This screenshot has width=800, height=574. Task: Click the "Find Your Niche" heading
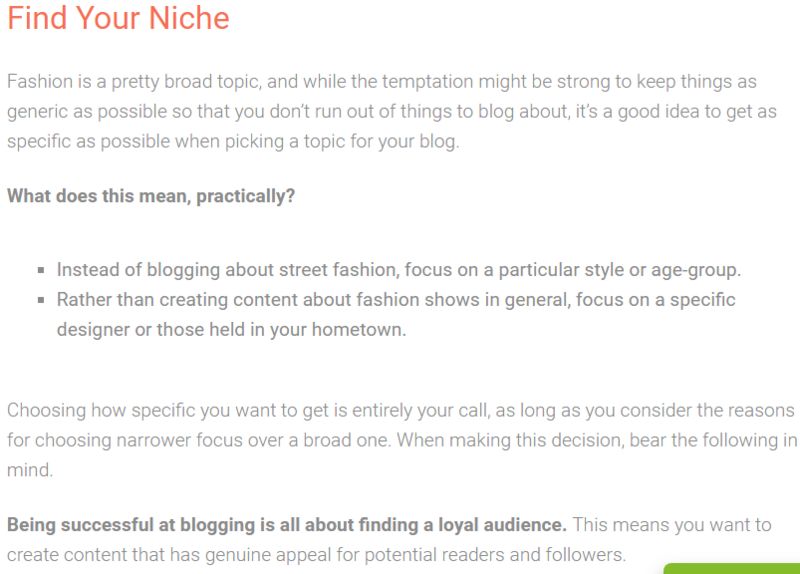tap(118, 18)
